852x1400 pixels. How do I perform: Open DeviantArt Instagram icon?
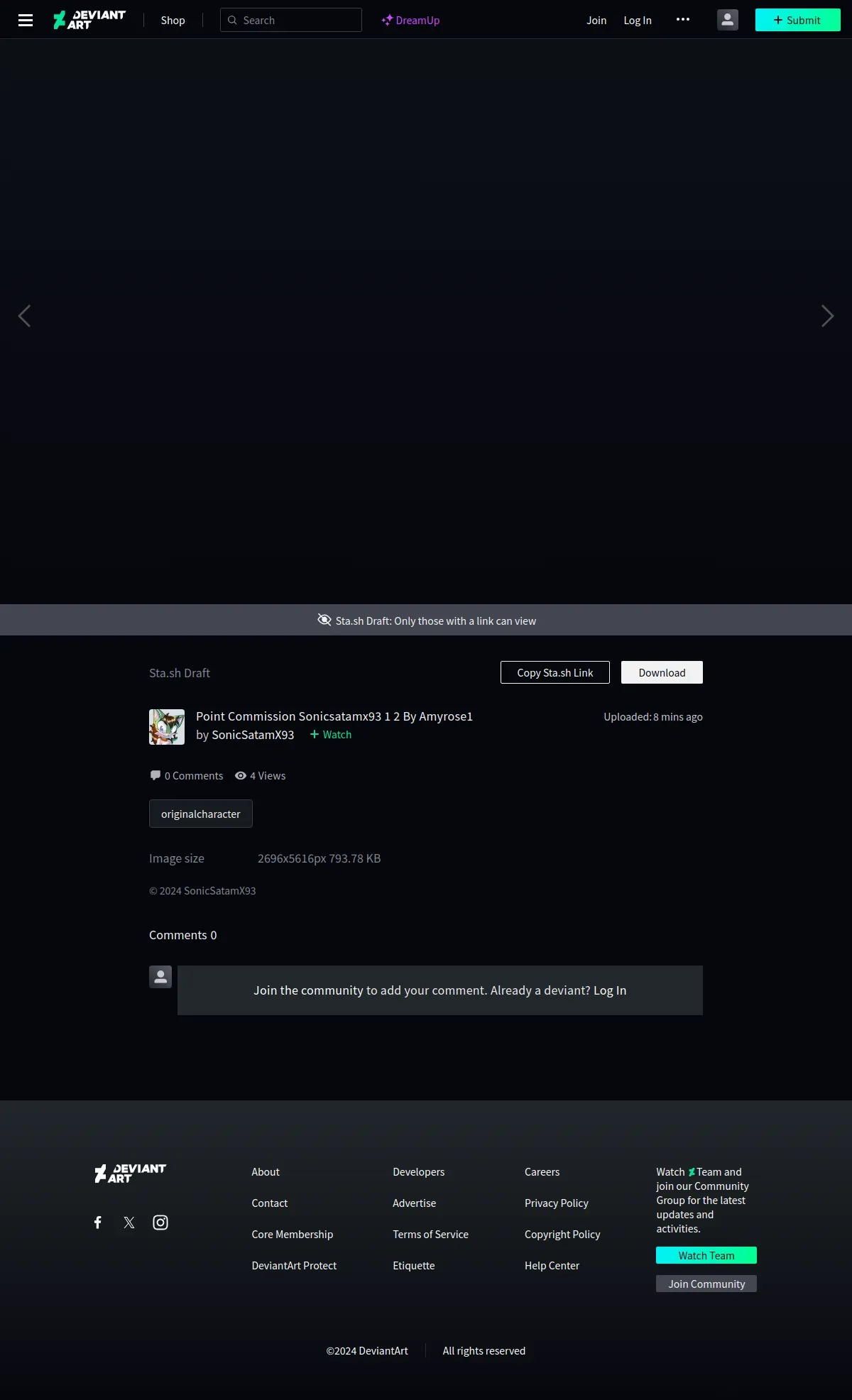[160, 1222]
